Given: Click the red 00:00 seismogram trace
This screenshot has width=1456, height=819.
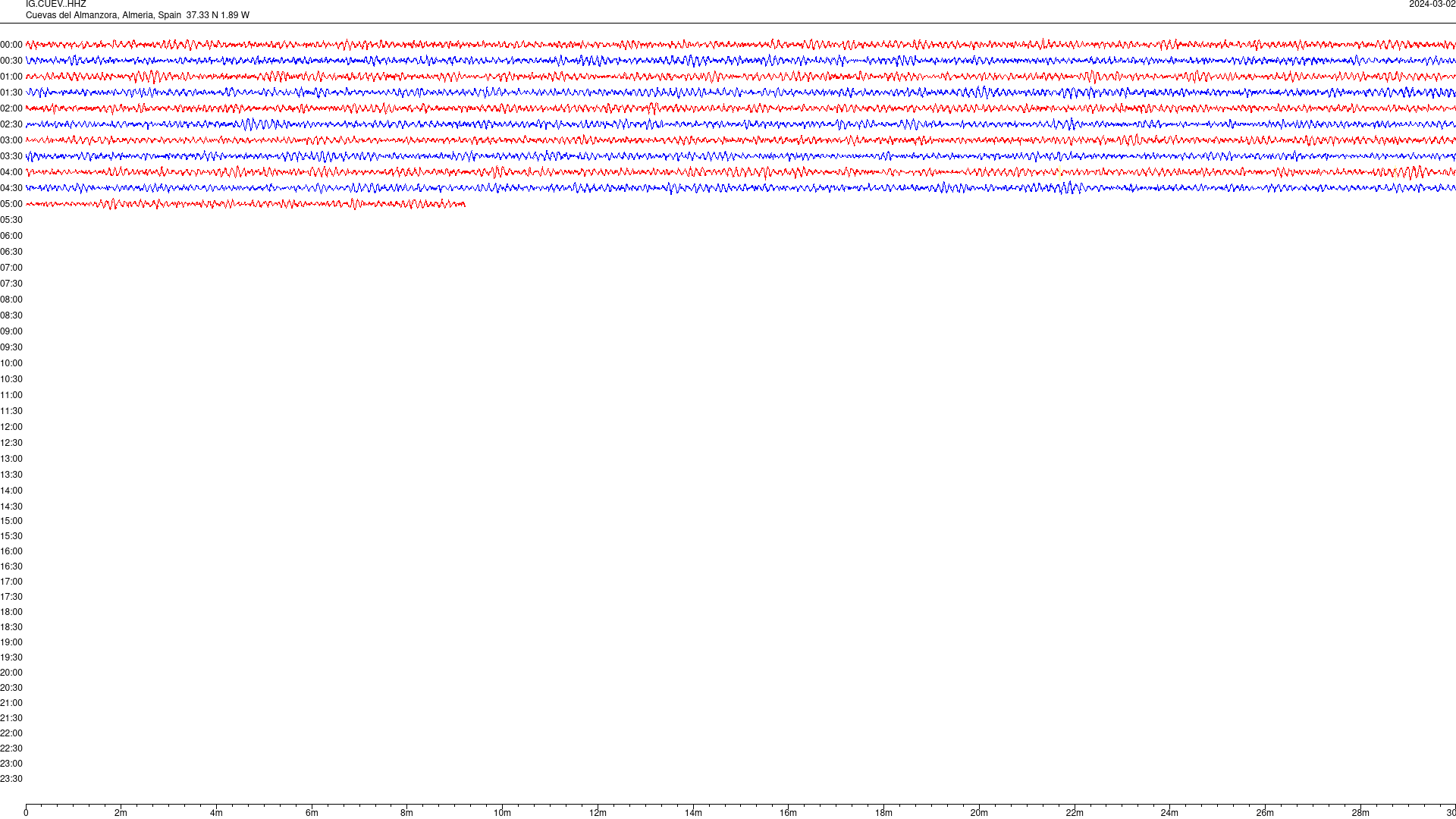Looking at the screenshot, I should tap(741, 45).
